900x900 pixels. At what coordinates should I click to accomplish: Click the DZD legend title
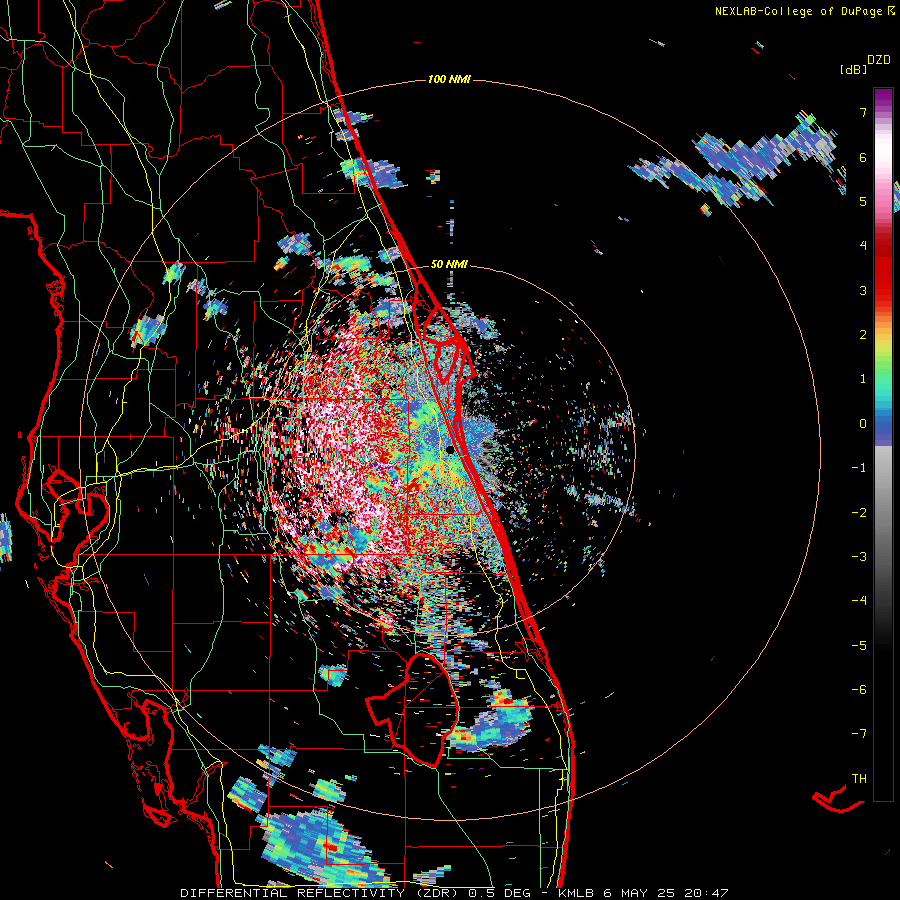click(879, 60)
